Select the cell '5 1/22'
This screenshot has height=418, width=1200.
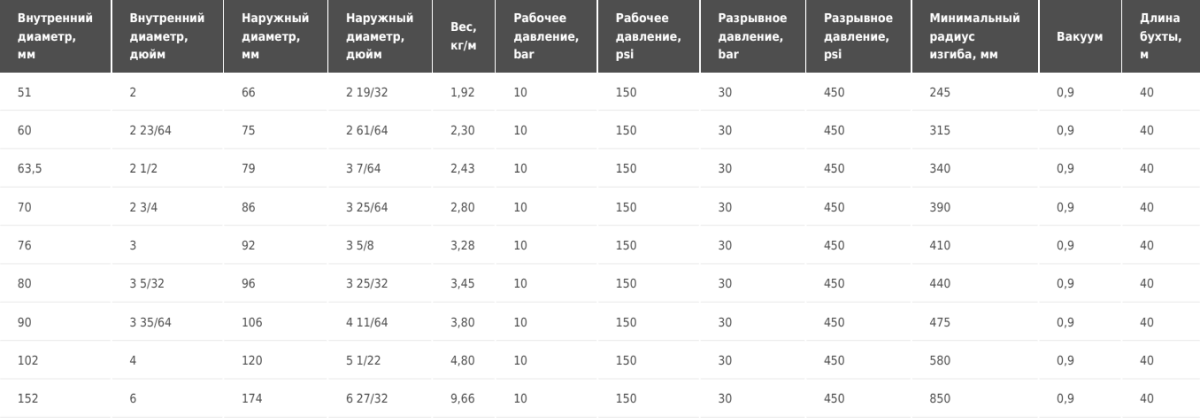(x=362, y=361)
